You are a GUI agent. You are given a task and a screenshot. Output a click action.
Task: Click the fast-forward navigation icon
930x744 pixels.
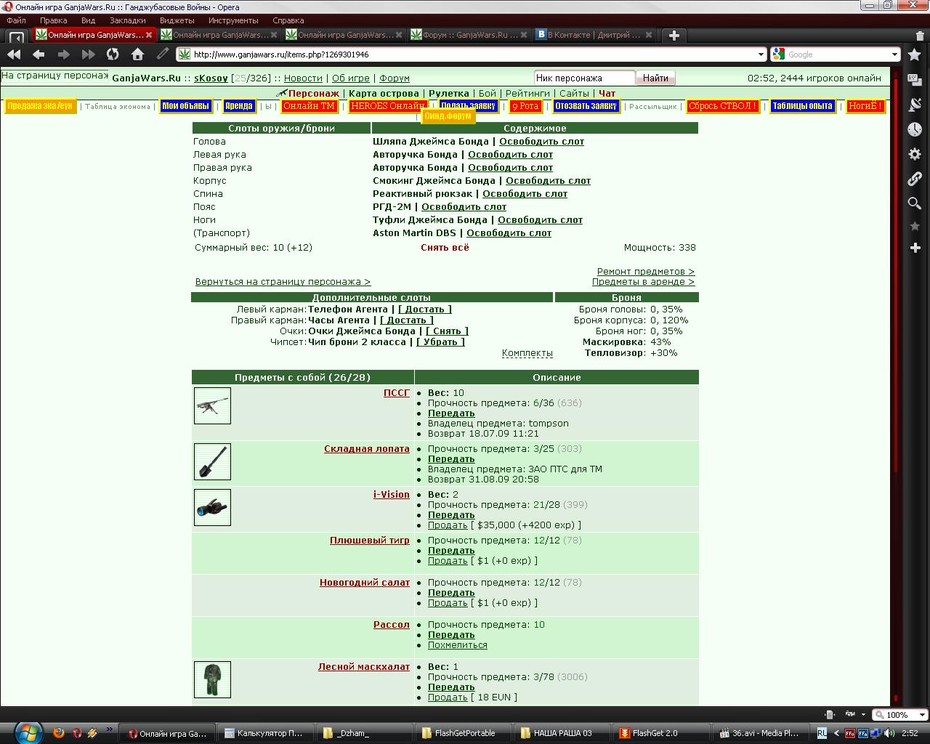click(x=88, y=55)
